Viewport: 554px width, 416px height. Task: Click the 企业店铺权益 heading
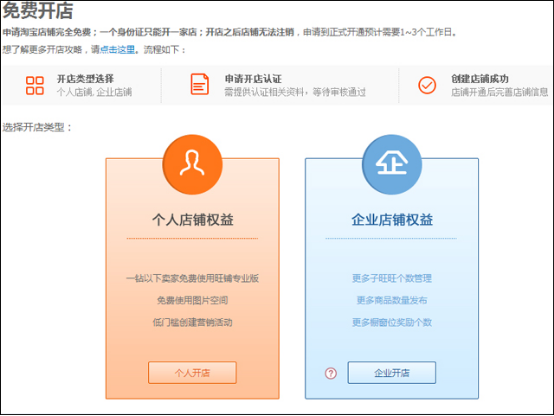coord(392,219)
